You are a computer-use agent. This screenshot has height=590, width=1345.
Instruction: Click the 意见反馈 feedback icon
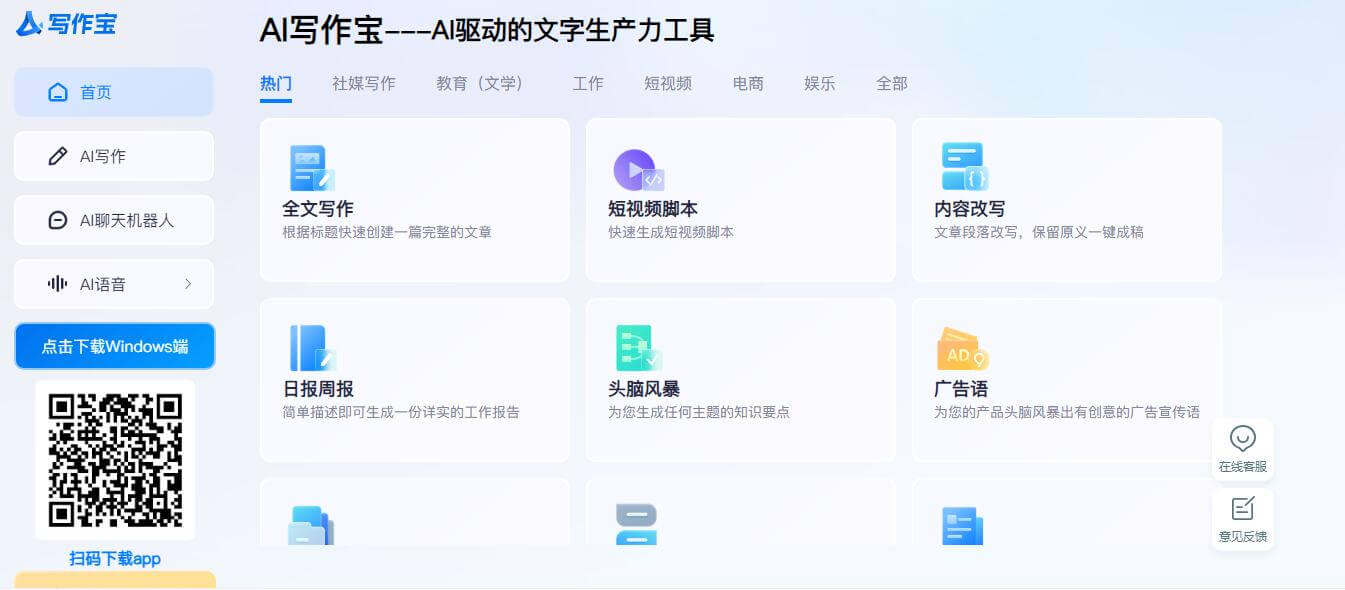click(1242, 518)
